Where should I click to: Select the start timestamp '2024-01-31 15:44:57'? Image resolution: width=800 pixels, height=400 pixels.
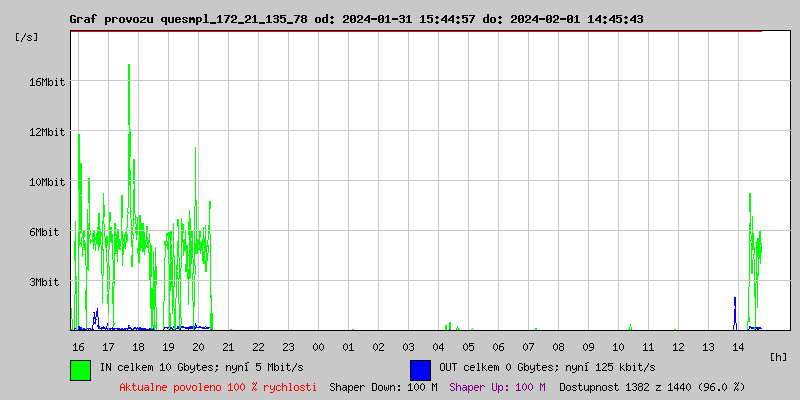[x=408, y=19]
